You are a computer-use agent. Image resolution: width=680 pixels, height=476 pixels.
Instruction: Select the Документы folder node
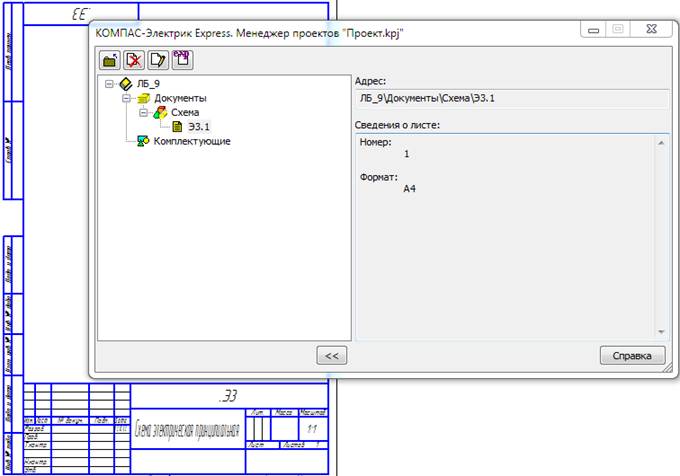pyautogui.click(x=180, y=98)
